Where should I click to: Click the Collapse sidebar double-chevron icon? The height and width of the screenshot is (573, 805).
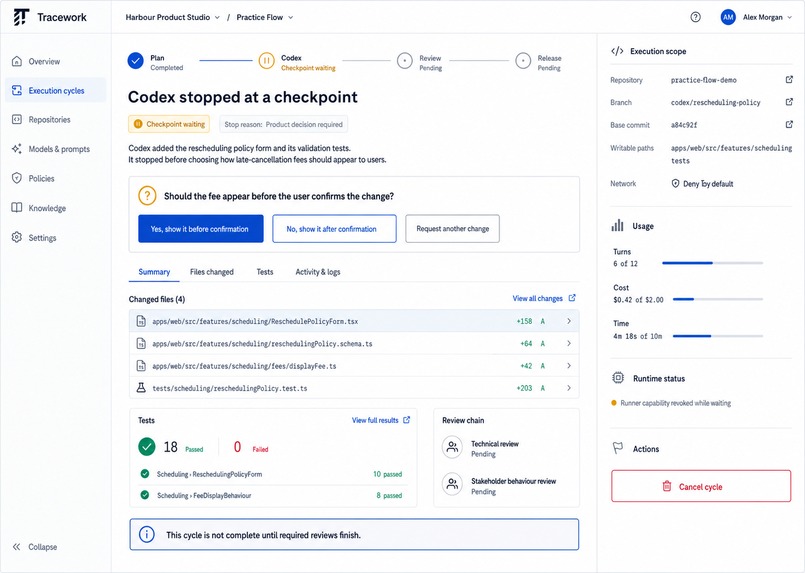16,547
